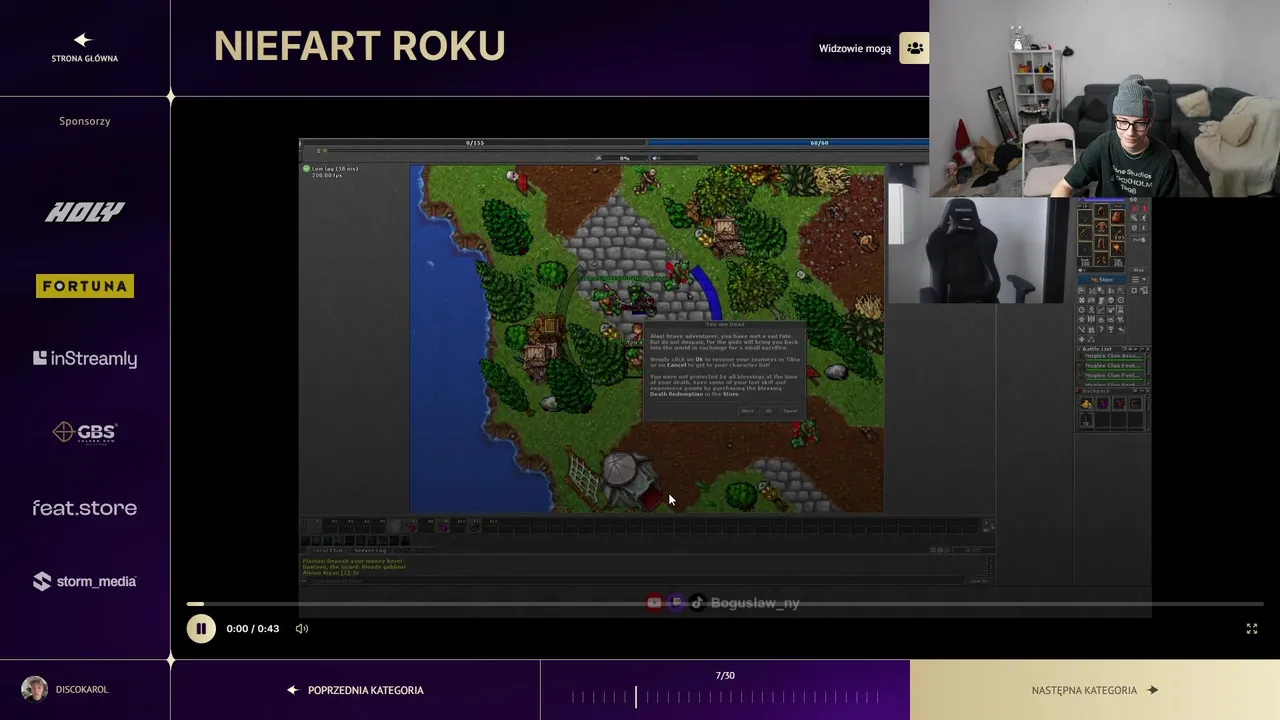
Task: Open the FORTUNA sponsor logo
Action: [85, 286]
